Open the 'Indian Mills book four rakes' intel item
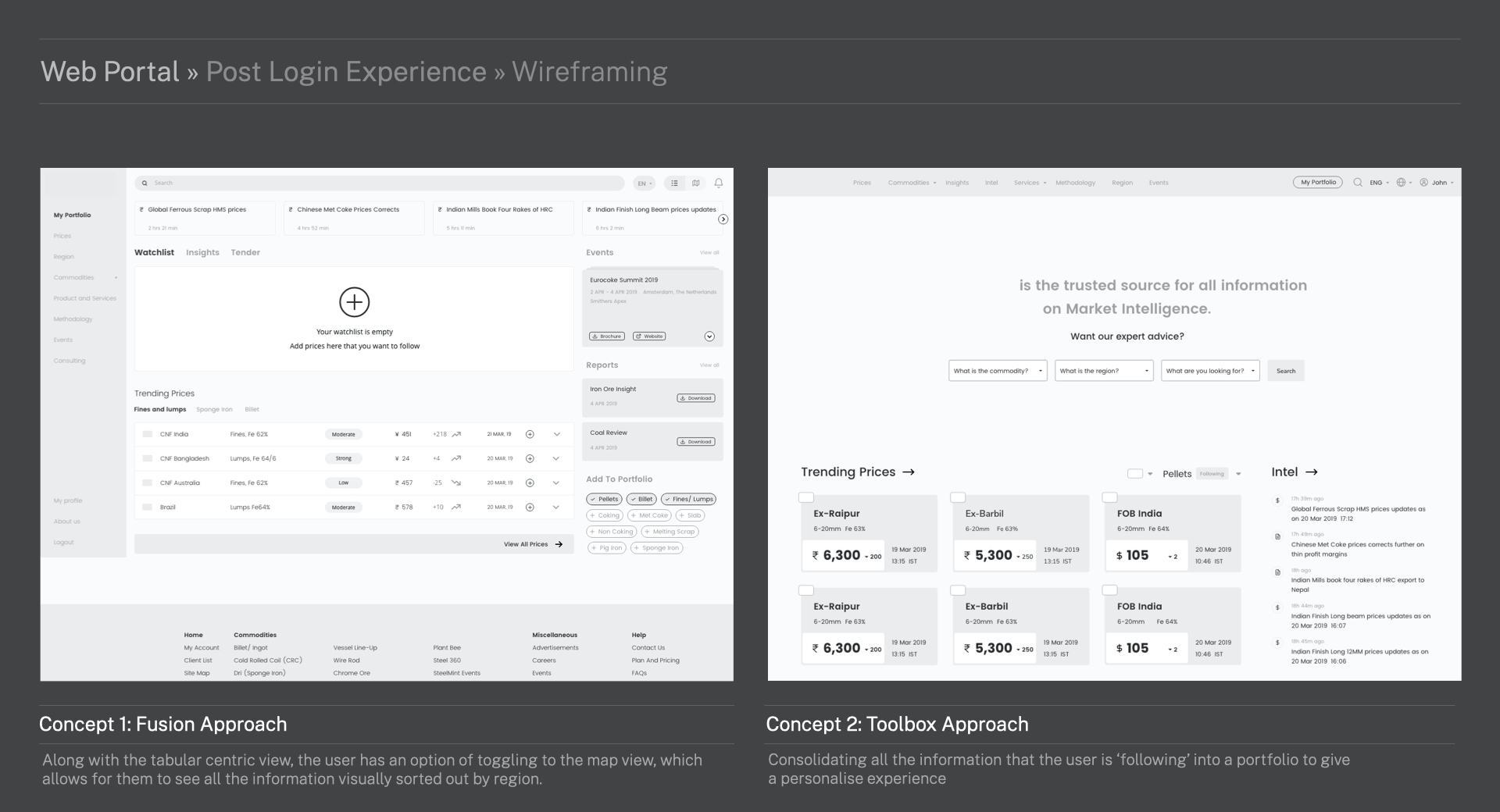 (1358, 585)
